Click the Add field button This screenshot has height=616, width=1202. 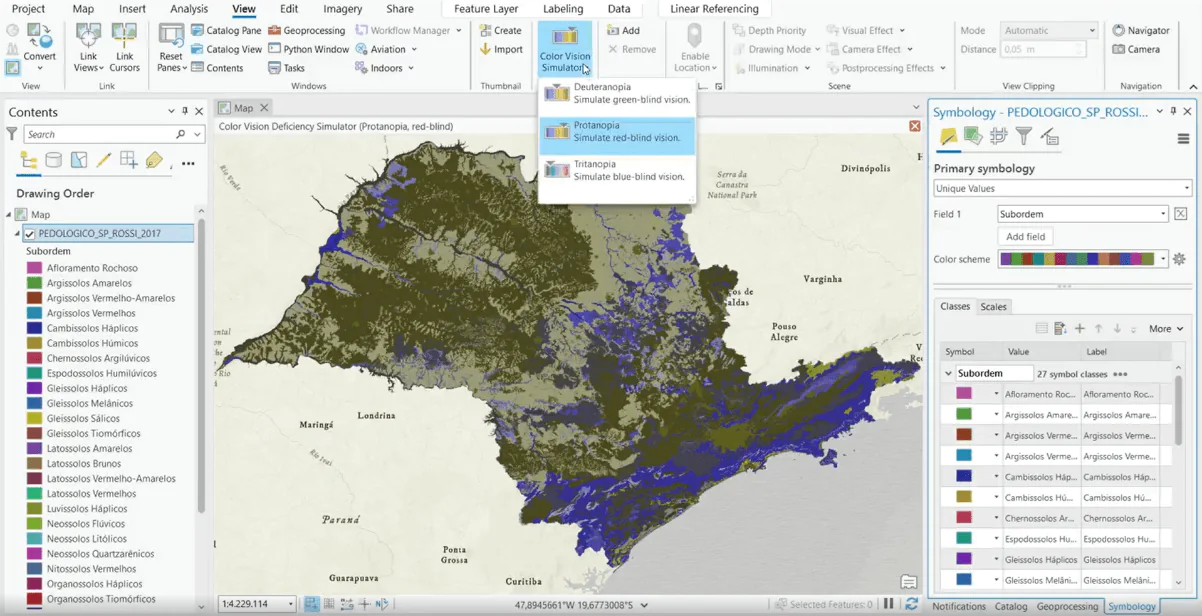[1025, 237]
